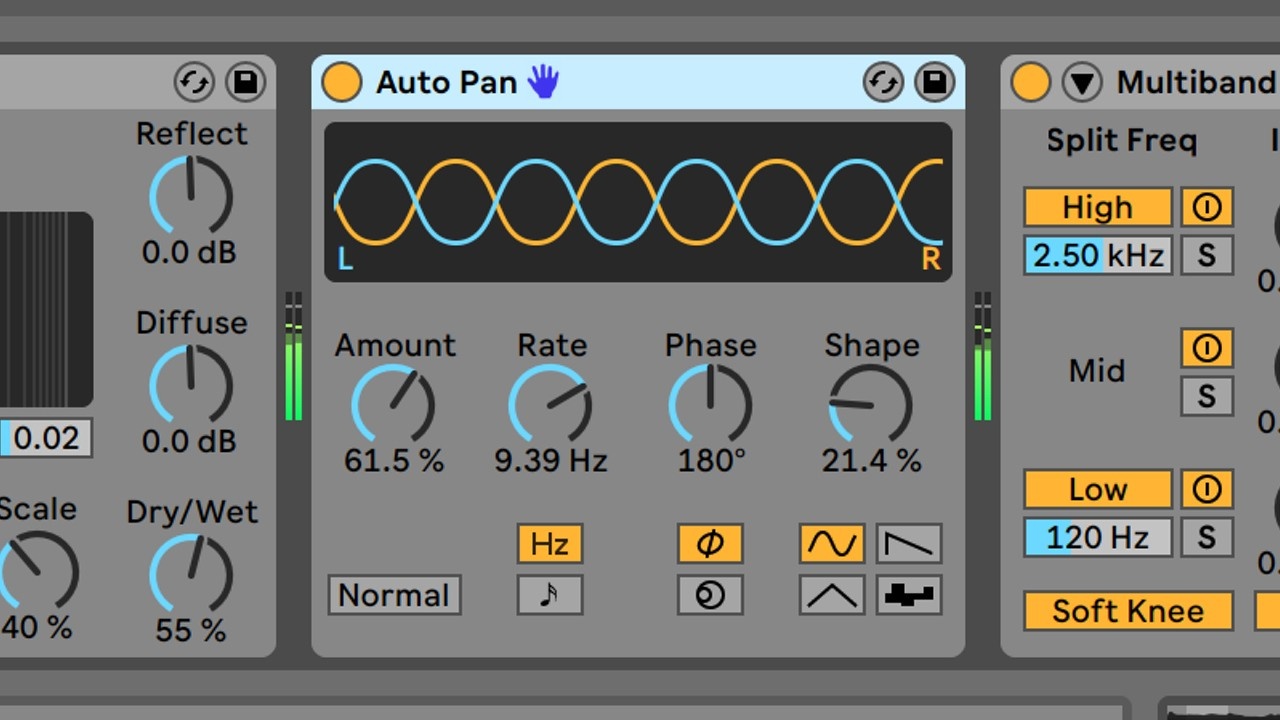Select Hz rate mode
Image resolution: width=1280 pixels, height=720 pixels.
point(550,544)
